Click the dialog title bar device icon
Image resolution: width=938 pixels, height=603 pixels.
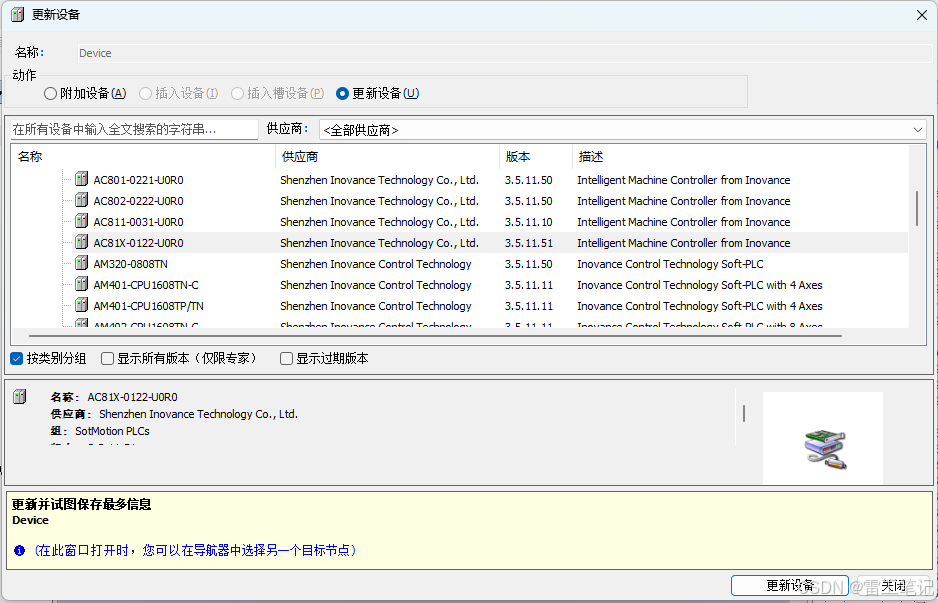click(x=18, y=15)
